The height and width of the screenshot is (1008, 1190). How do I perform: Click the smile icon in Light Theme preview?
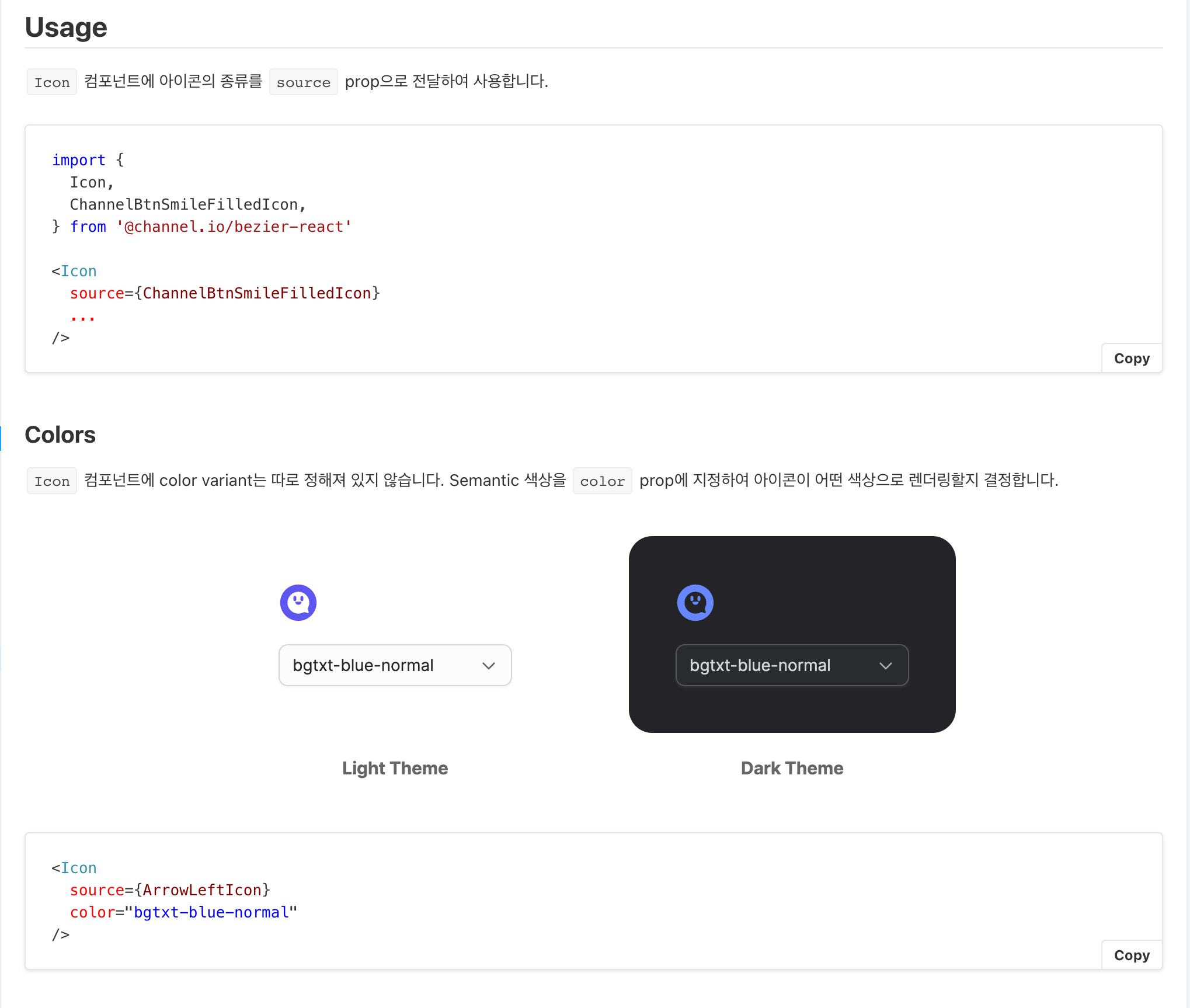(x=298, y=602)
